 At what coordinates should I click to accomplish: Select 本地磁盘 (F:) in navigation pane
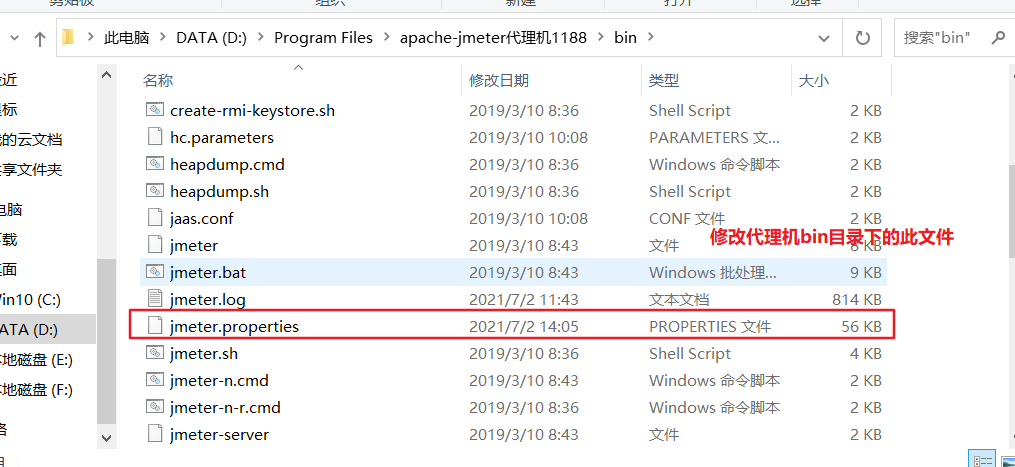pyautogui.click(x=36, y=390)
